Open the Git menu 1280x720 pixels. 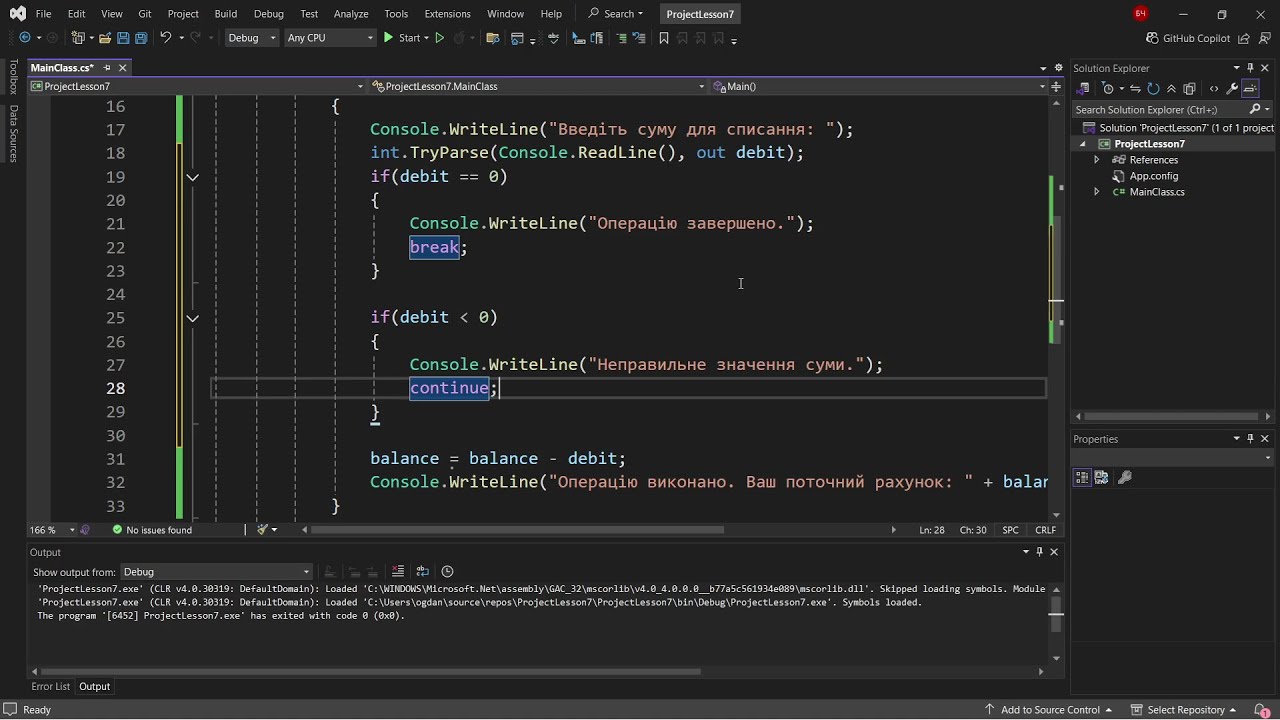pos(145,14)
